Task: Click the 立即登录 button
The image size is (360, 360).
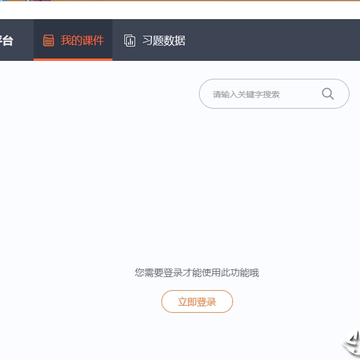Action: coord(197,302)
